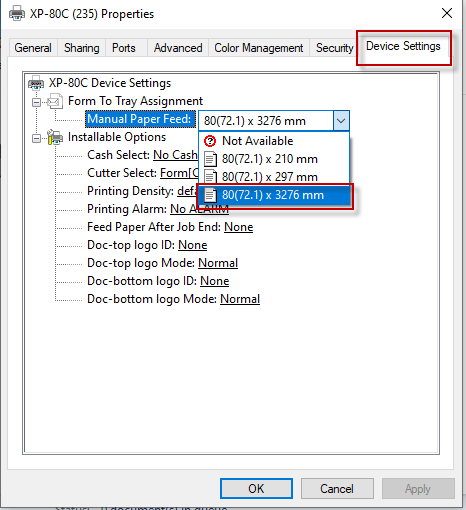Select the Feed Paper After Job End label
The width and height of the screenshot is (466, 510).
[x=154, y=227]
